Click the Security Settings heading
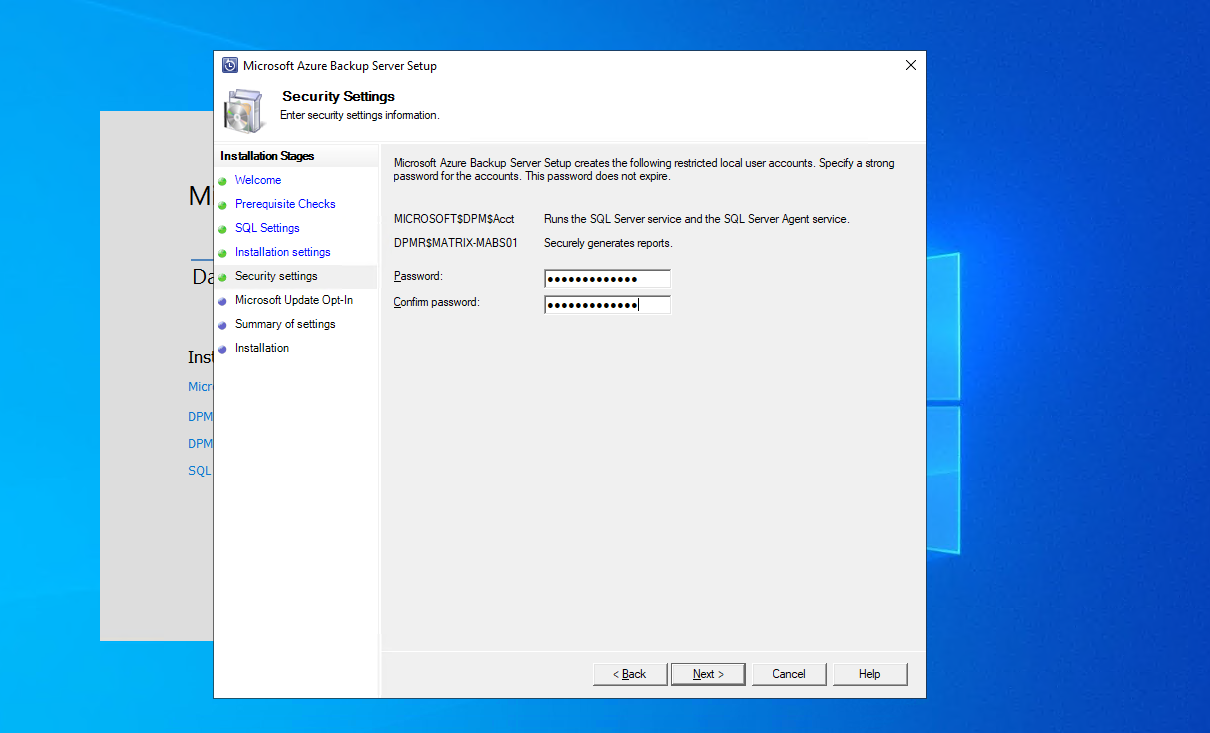The height and width of the screenshot is (733, 1210). 338,96
